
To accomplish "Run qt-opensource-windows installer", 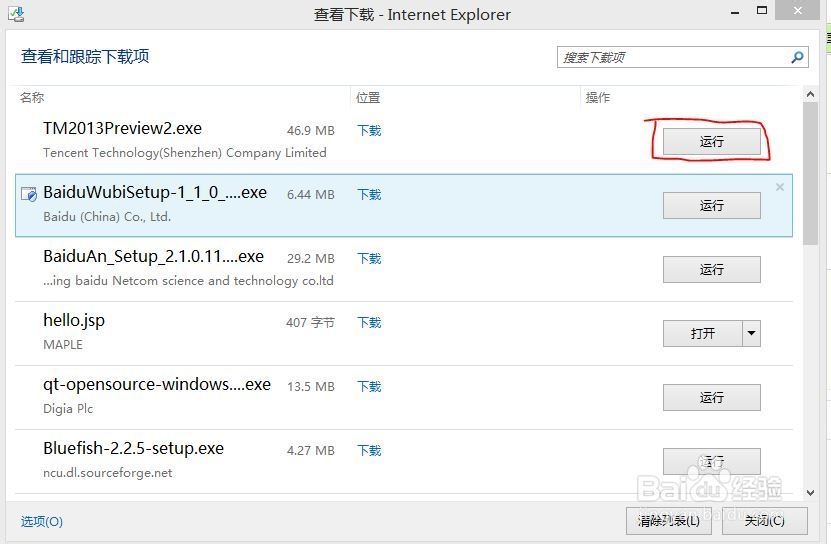I will [711, 397].
